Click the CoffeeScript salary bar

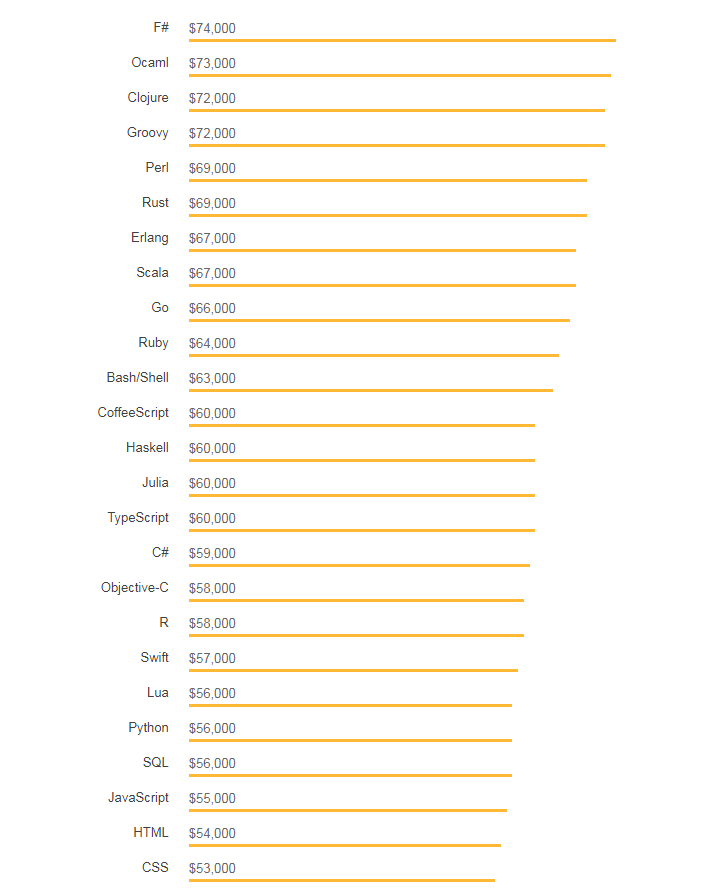[361, 425]
